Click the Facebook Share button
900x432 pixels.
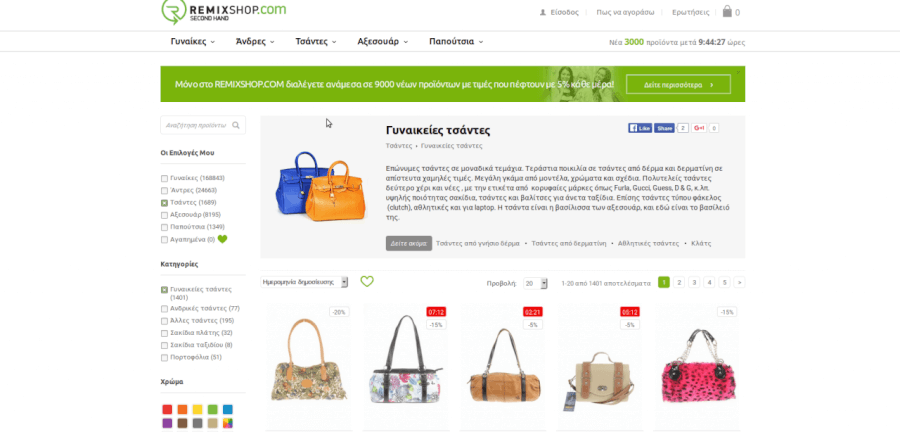[x=664, y=128]
